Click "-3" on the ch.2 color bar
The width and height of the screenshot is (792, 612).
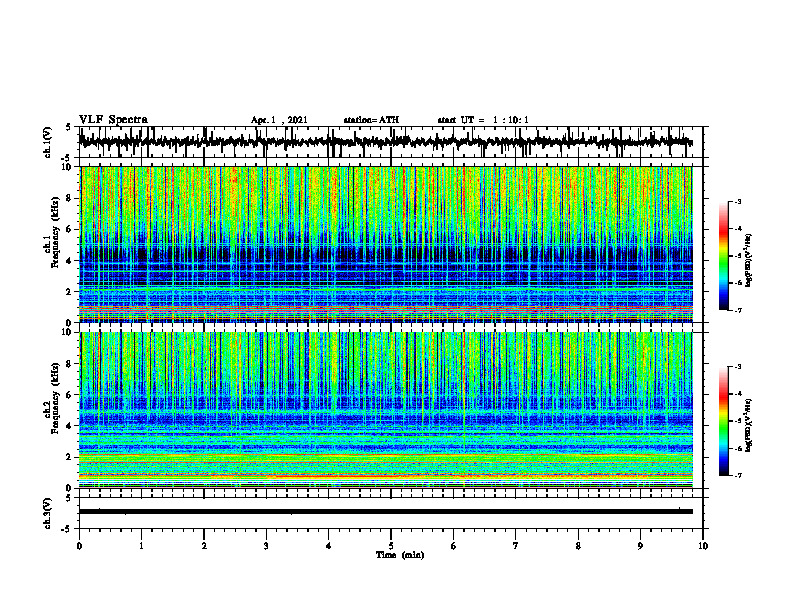[x=738, y=367]
